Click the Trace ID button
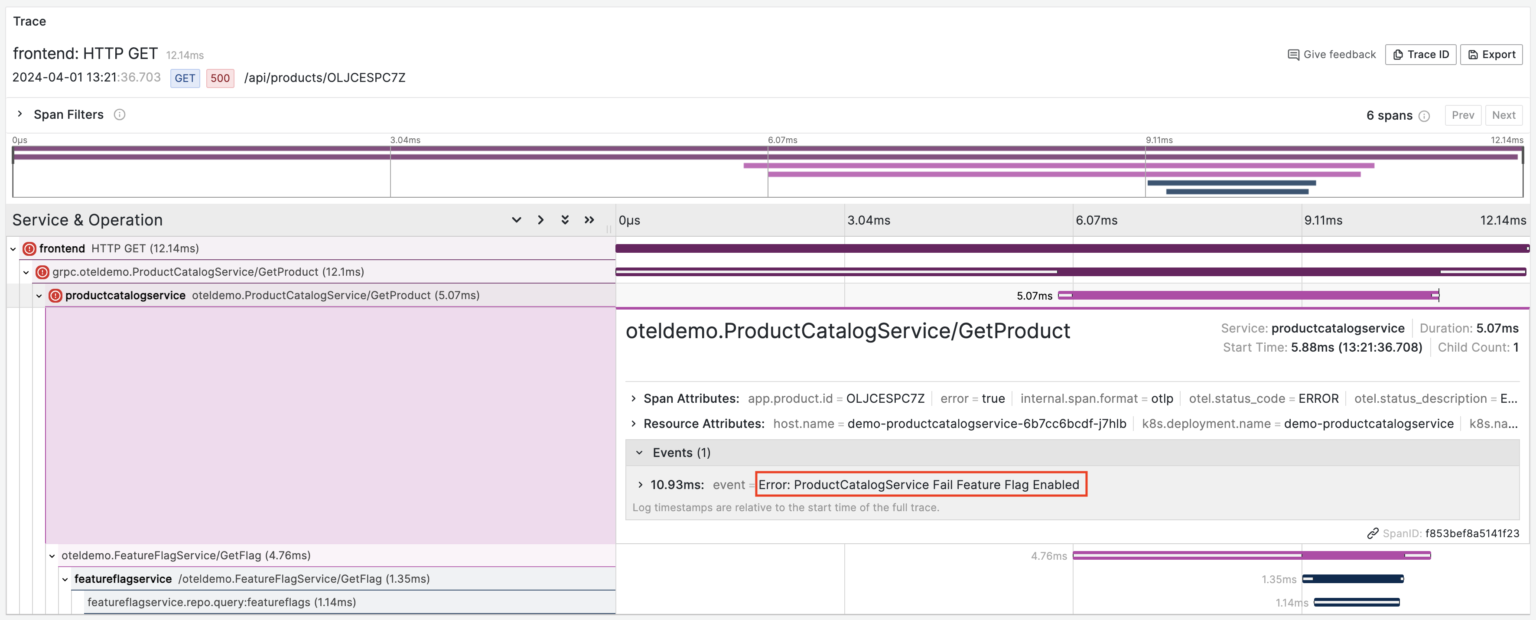Image resolution: width=1536 pixels, height=620 pixels. (x=1420, y=55)
